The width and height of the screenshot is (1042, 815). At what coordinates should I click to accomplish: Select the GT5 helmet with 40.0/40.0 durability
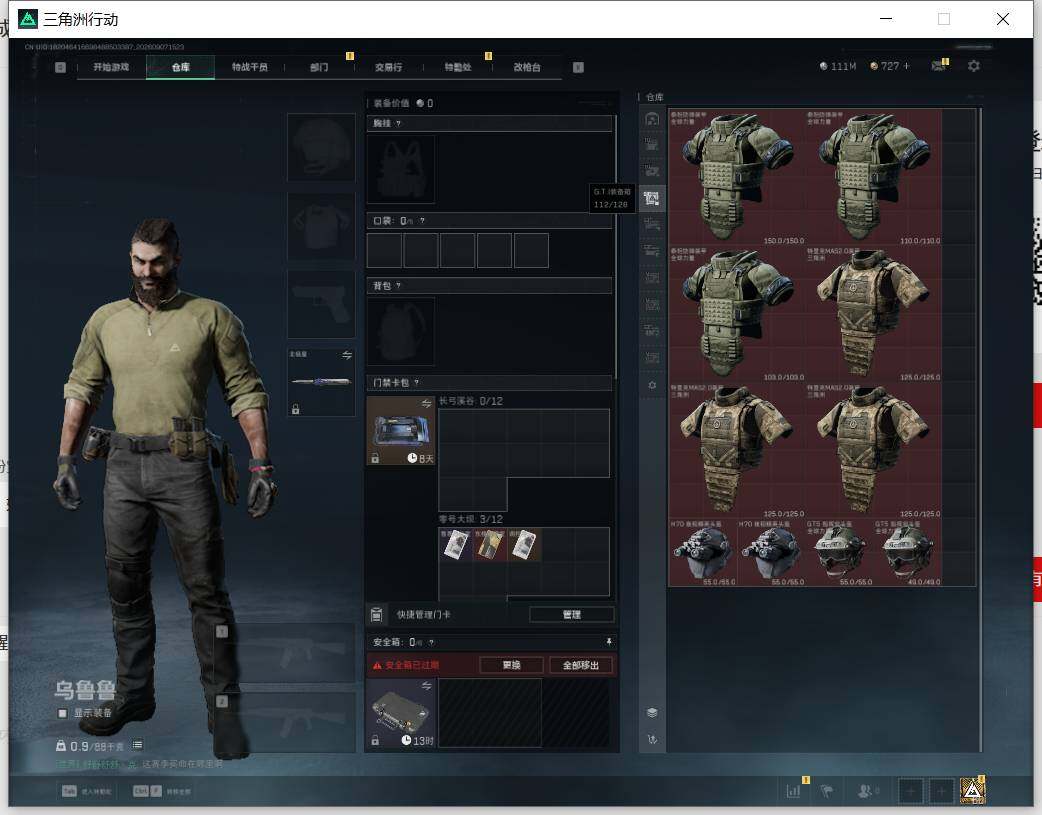907,552
